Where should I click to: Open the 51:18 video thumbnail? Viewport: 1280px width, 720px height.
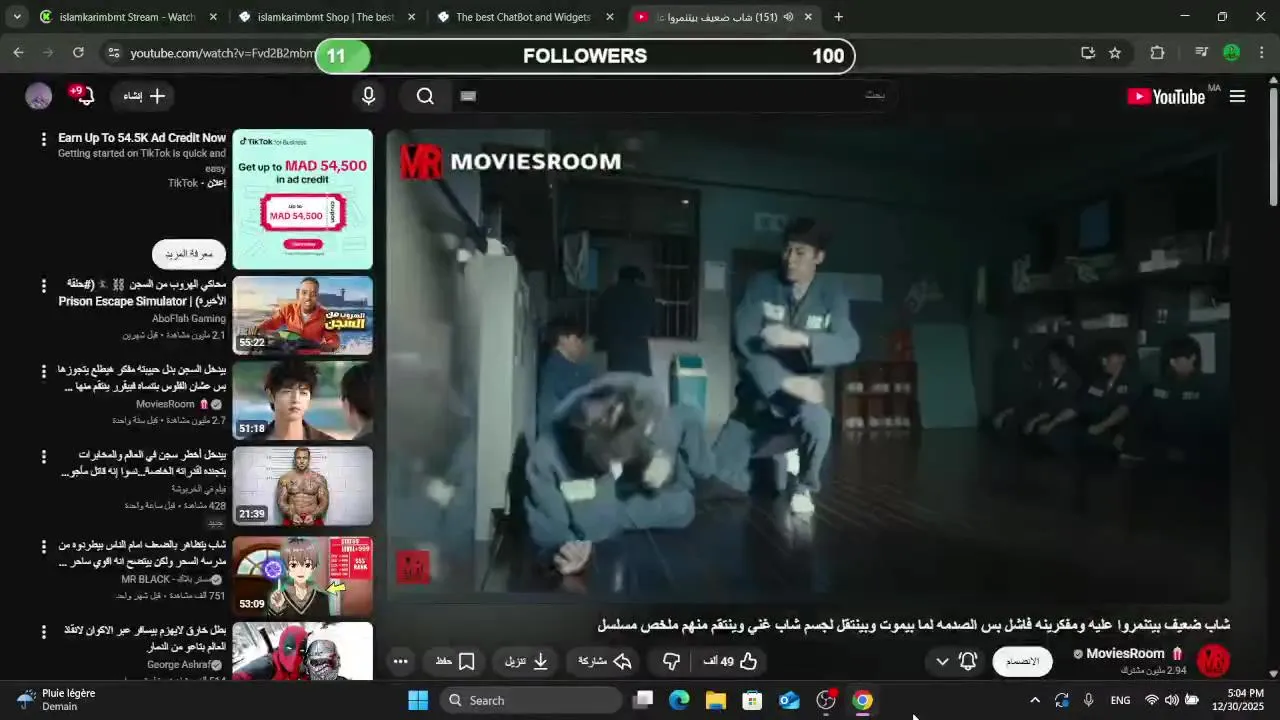point(303,400)
